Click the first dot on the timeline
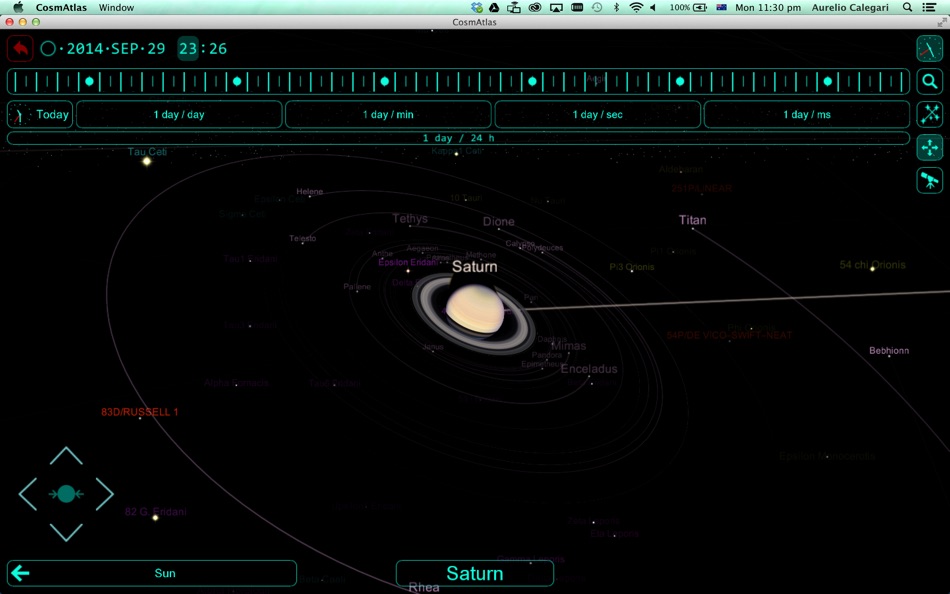This screenshot has width=950, height=594. (90, 81)
